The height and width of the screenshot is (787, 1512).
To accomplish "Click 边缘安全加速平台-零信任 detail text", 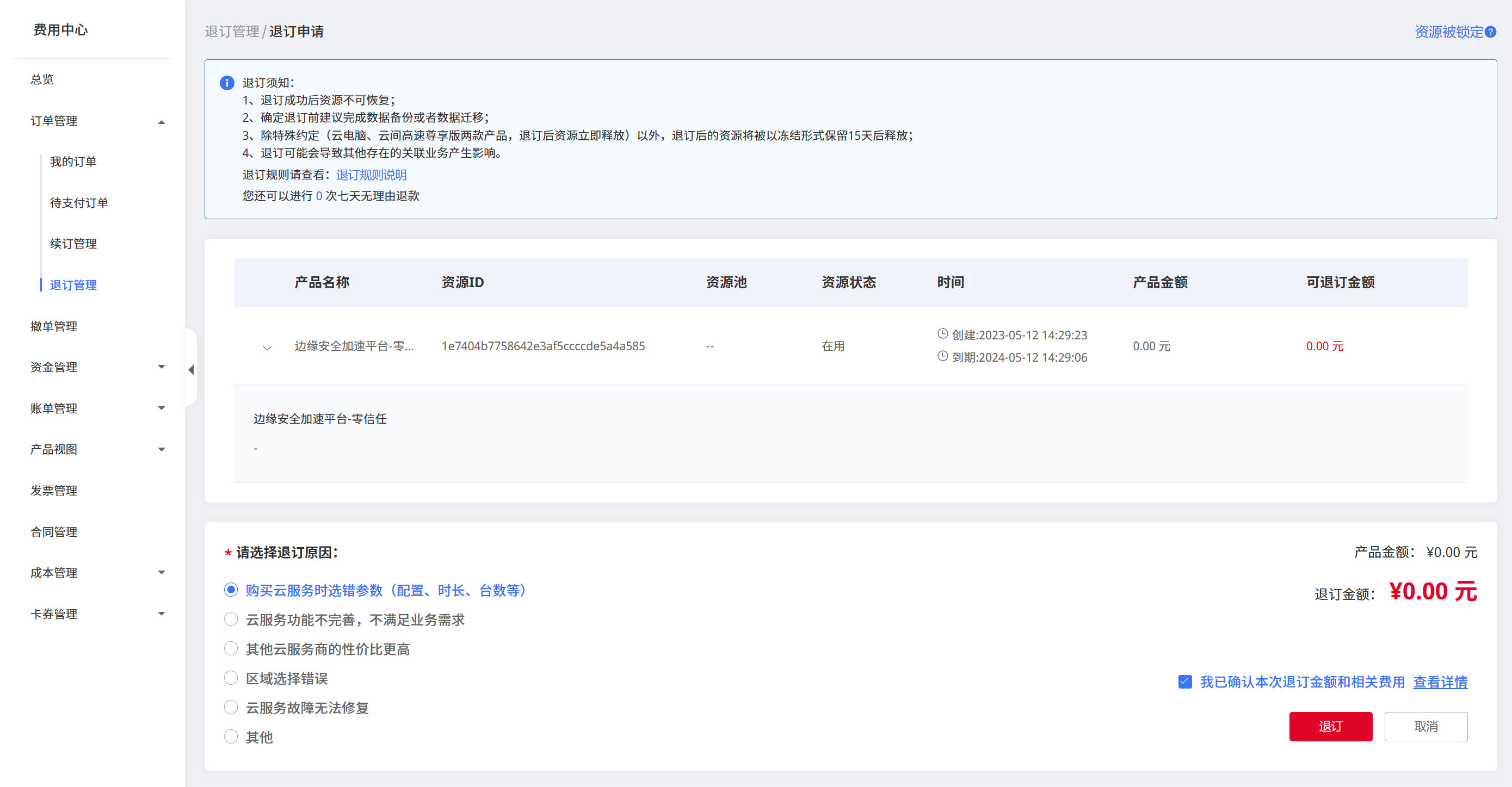I will point(320,418).
